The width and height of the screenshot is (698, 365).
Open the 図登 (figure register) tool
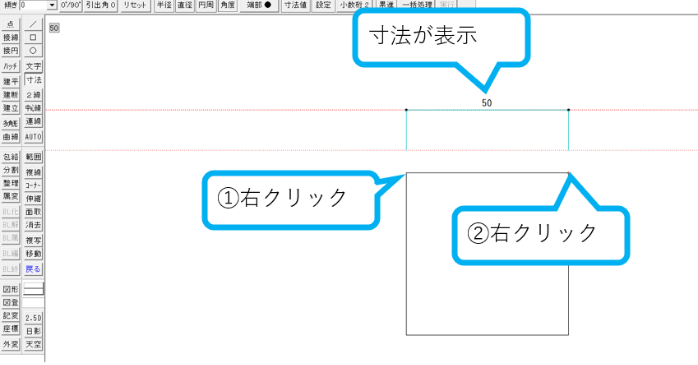[x=11, y=303]
